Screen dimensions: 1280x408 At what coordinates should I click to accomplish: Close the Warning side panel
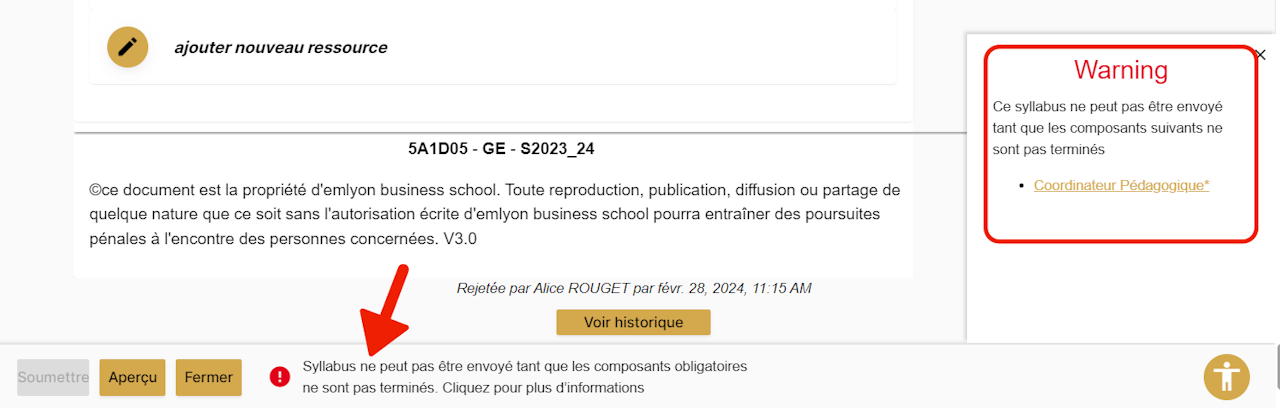pyautogui.click(x=1260, y=56)
